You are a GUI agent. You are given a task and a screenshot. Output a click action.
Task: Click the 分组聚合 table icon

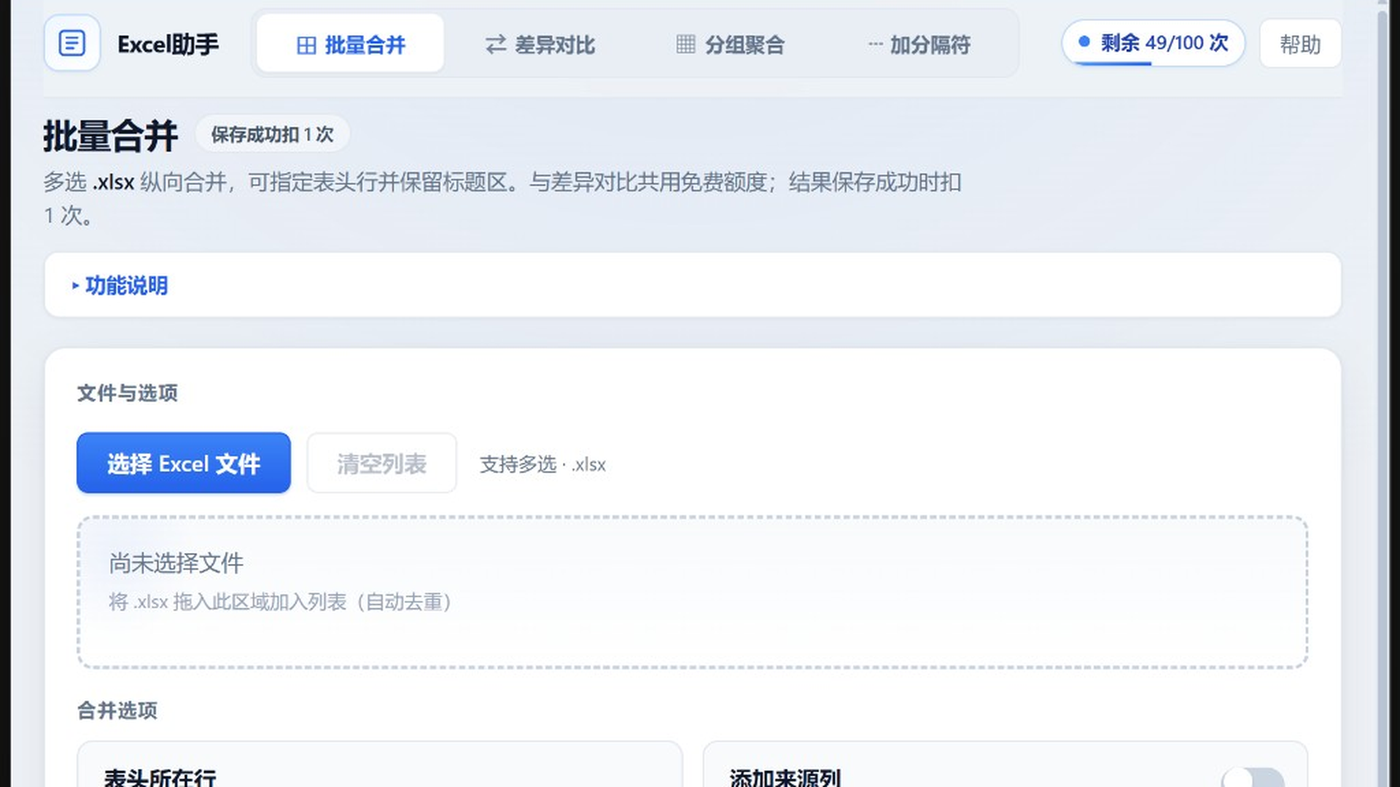coord(686,44)
